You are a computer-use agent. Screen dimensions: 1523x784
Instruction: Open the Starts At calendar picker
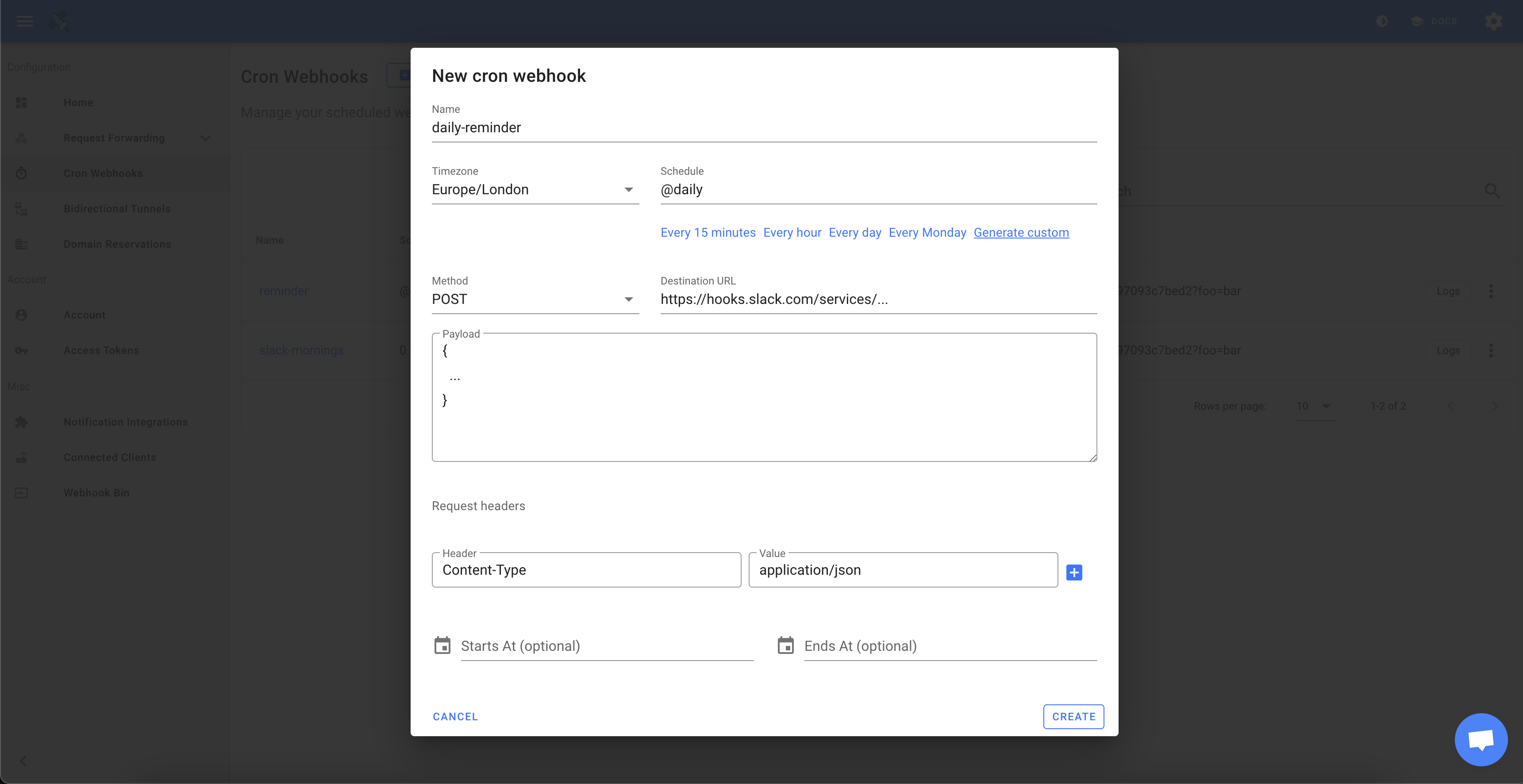point(442,645)
